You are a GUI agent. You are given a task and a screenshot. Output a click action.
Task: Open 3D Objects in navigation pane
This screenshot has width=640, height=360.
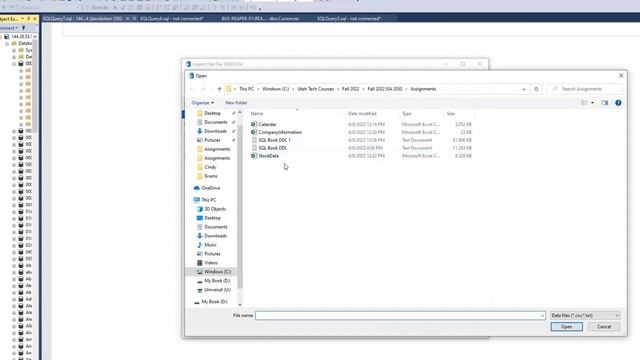tap(215, 209)
